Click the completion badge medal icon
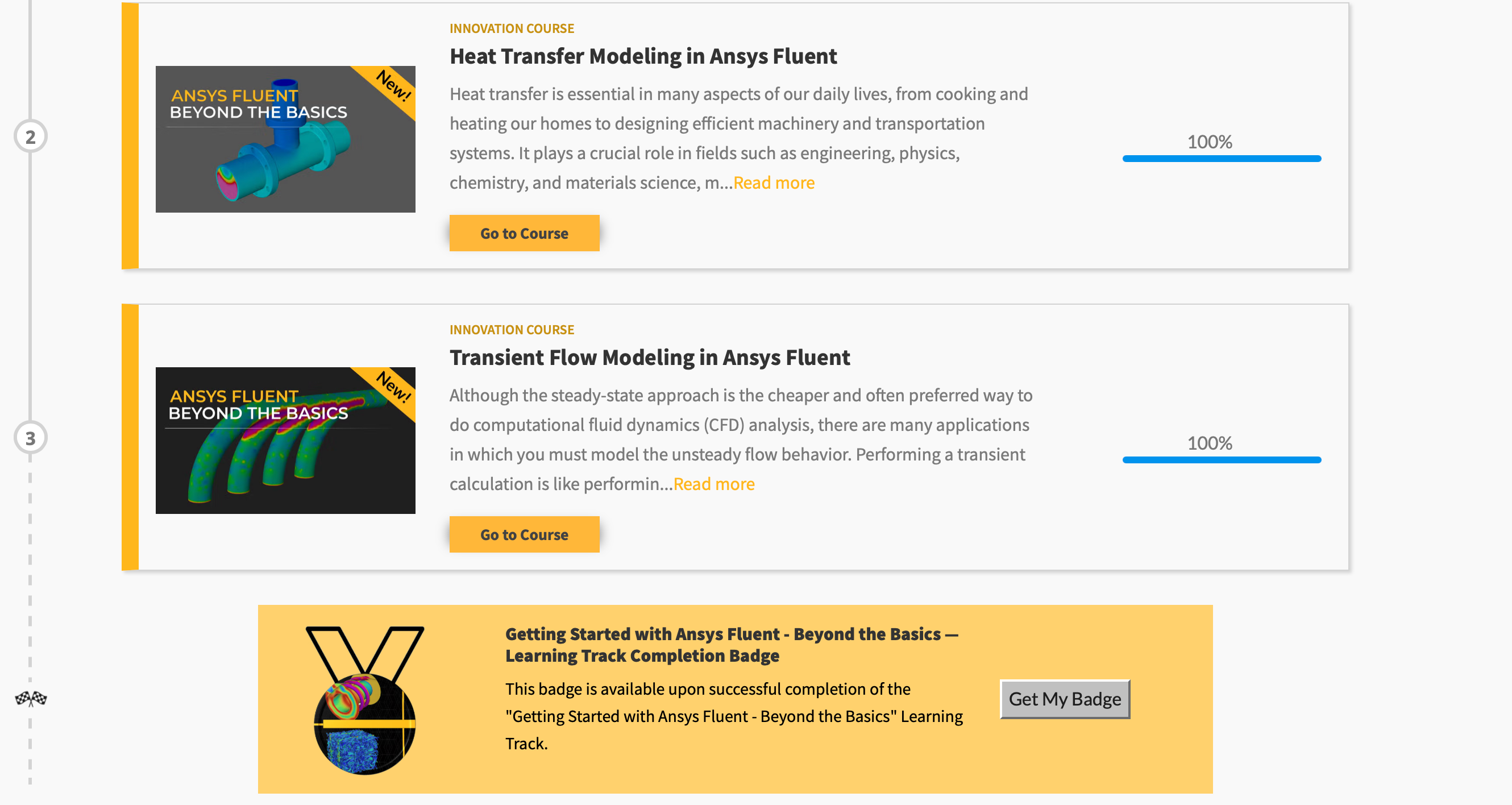Image resolution: width=1512 pixels, height=805 pixels. click(364, 700)
